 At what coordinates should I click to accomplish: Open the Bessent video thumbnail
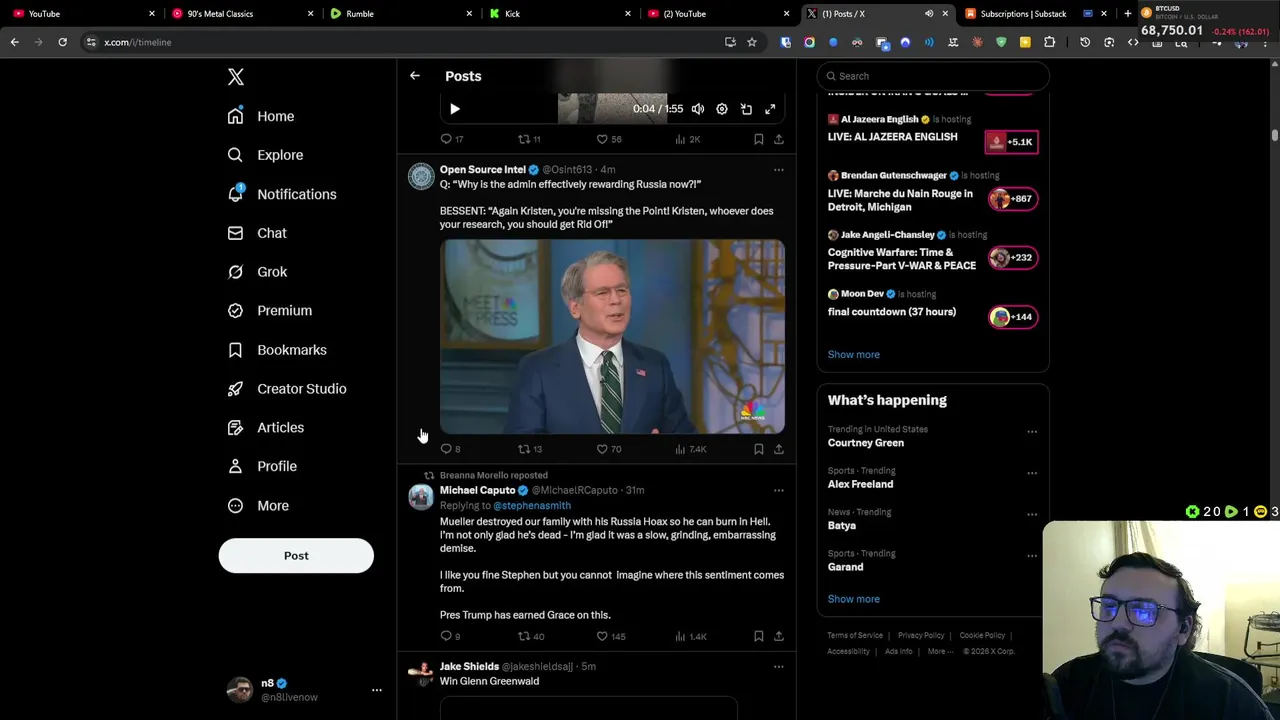(612, 336)
